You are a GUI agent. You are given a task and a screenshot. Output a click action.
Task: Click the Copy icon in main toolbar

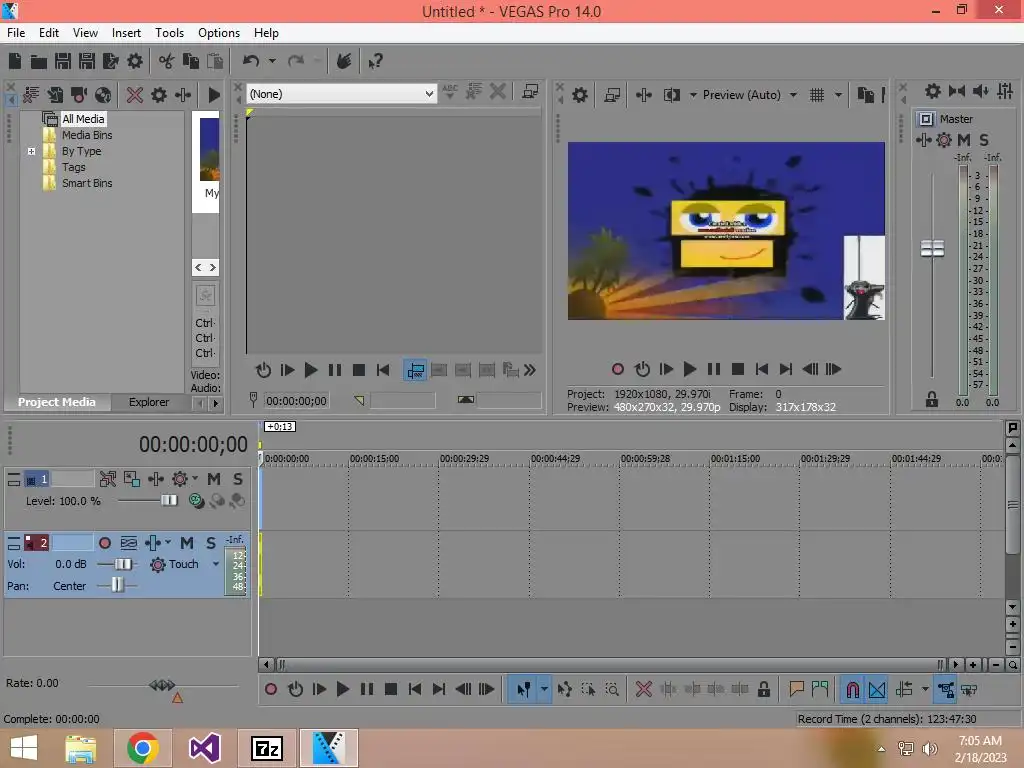tap(191, 61)
